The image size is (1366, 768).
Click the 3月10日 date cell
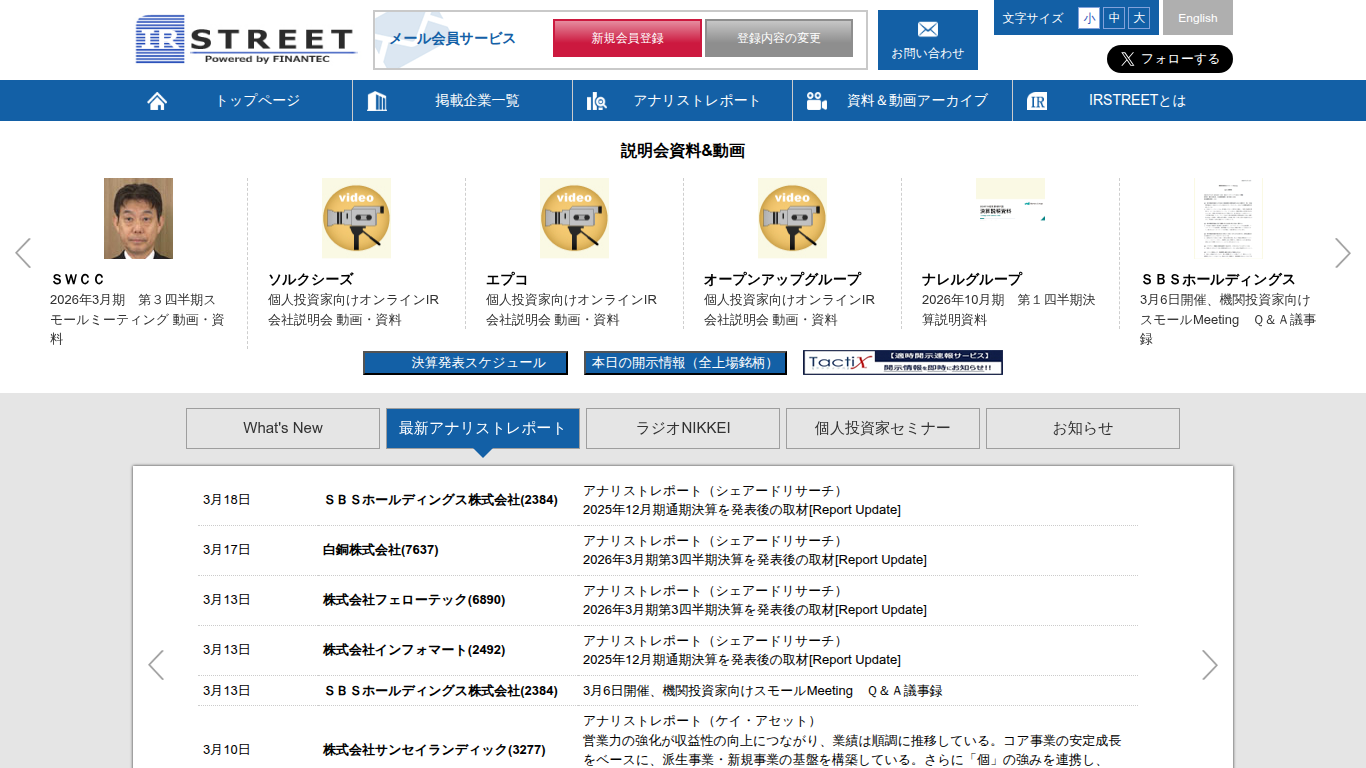click(x=227, y=750)
